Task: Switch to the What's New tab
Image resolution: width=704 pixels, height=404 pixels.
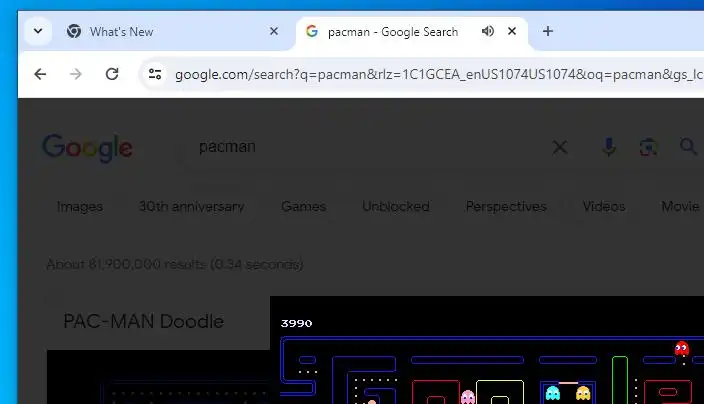Action: point(173,32)
